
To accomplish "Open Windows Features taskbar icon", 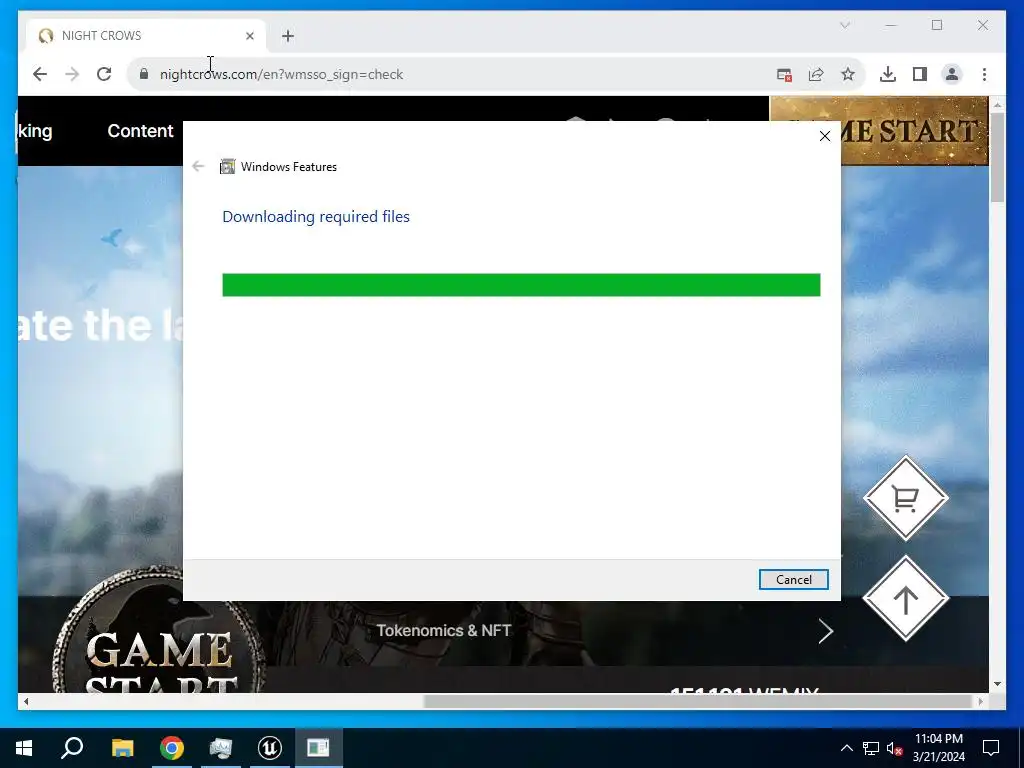I will pyautogui.click(x=318, y=748).
